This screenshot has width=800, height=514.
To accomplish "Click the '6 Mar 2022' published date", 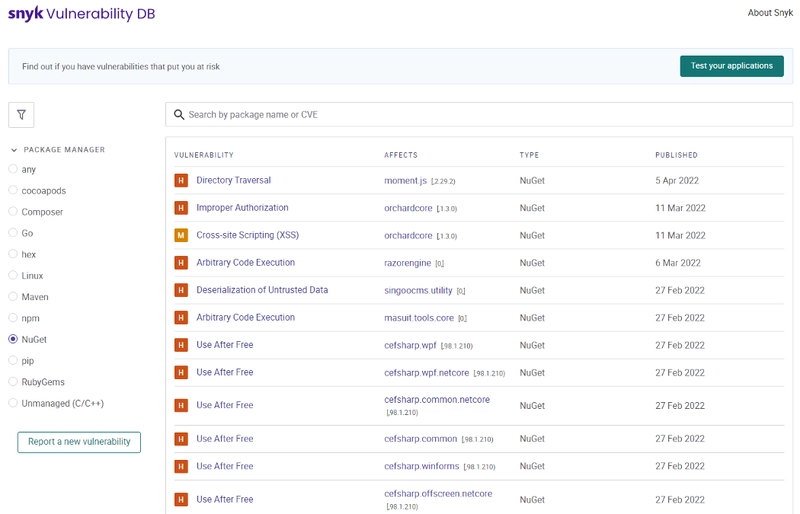I will (x=678, y=263).
